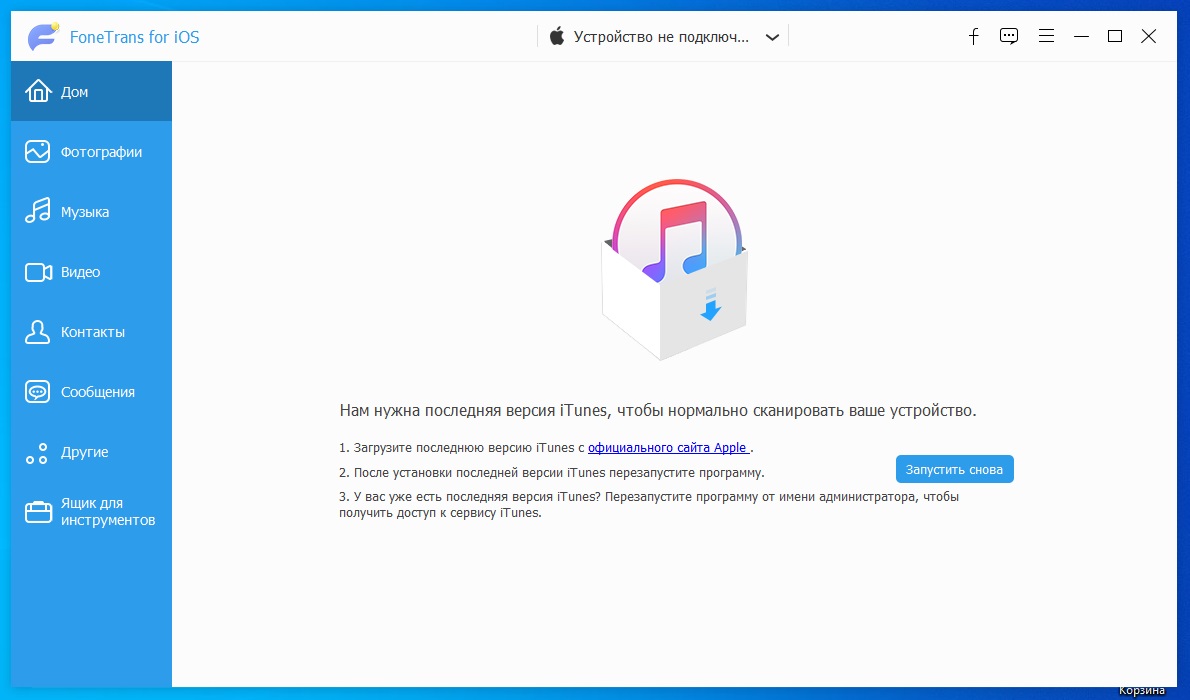Click the Ящик для инструментов toolbox icon
1190x700 pixels.
coord(38,512)
